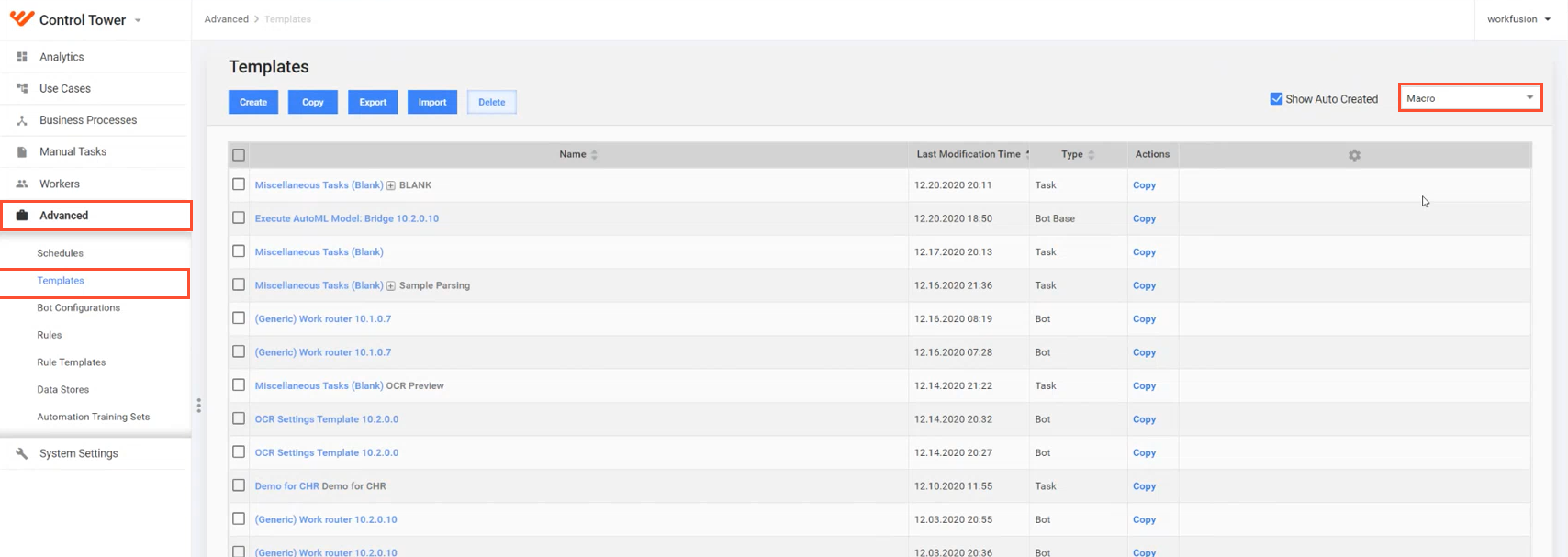This screenshot has height=557, width=1568.
Task: Click the blue Copy toolbar button
Action: [313, 102]
